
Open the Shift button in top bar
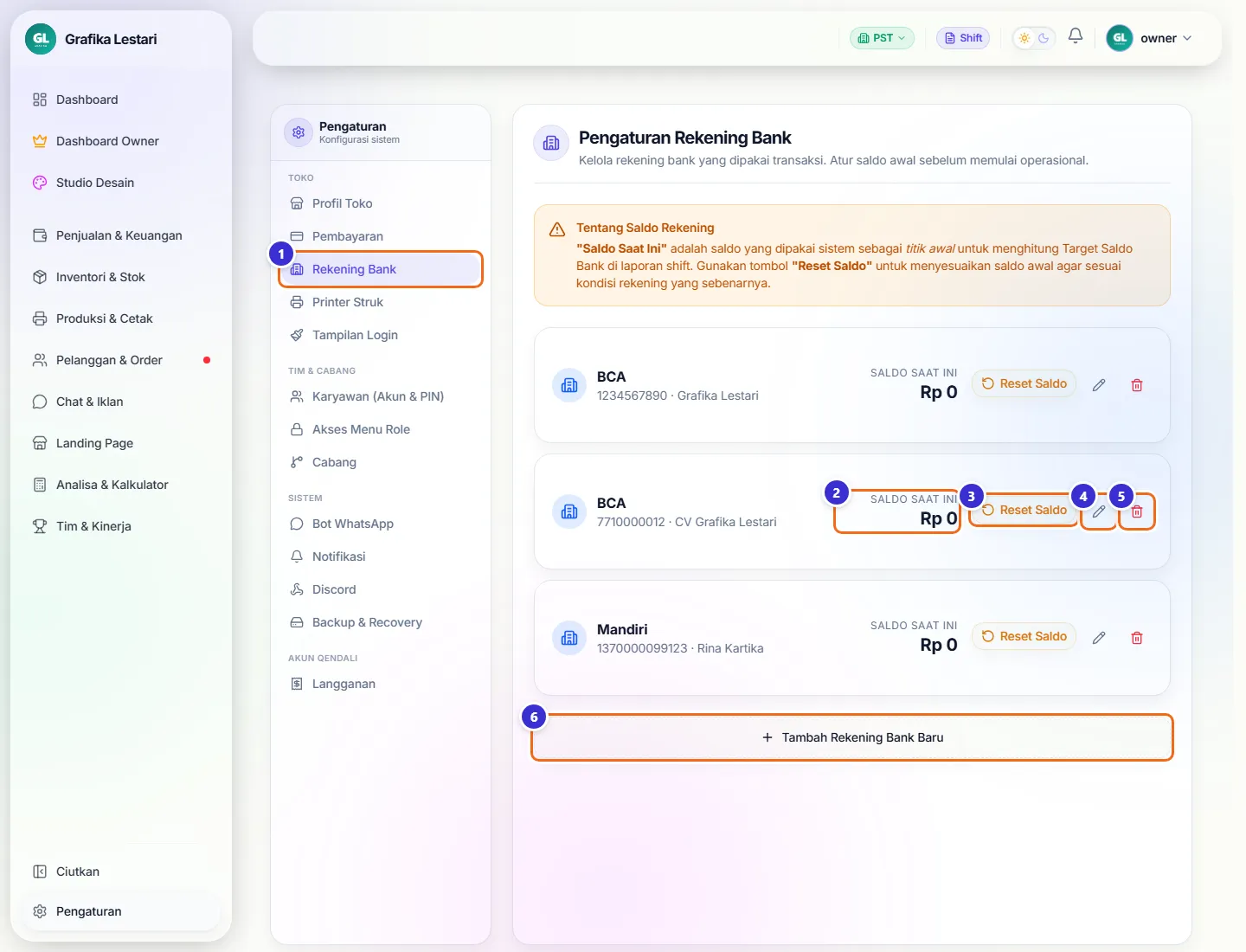[x=963, y=38]
